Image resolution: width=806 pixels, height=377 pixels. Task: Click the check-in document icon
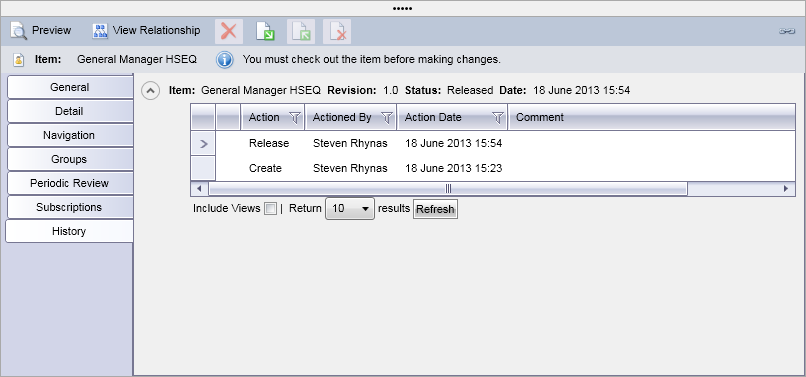click(x=301, y=31)
